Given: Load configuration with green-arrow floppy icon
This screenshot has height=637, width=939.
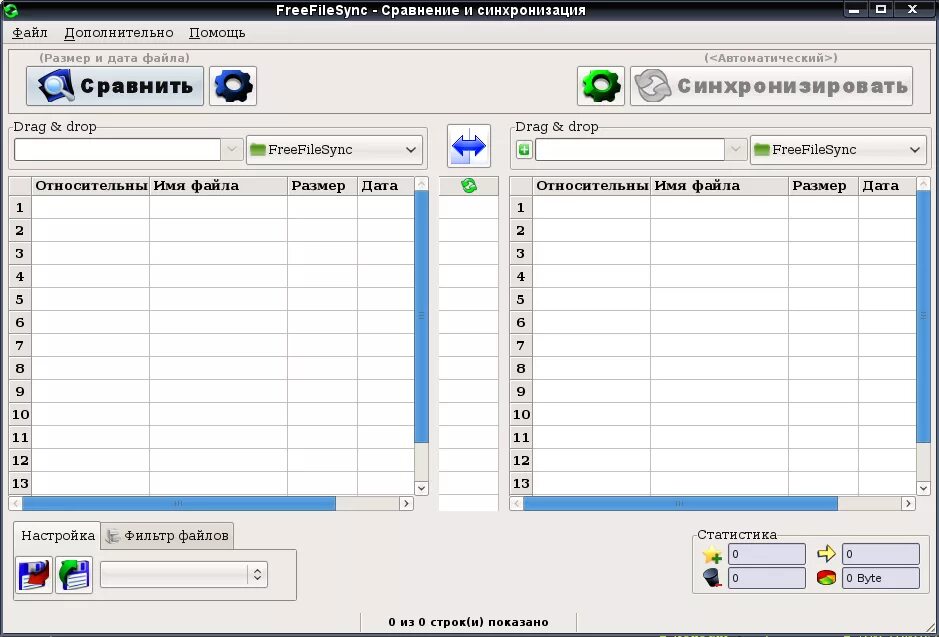Looking at the screenshot, I should [74, 575].
